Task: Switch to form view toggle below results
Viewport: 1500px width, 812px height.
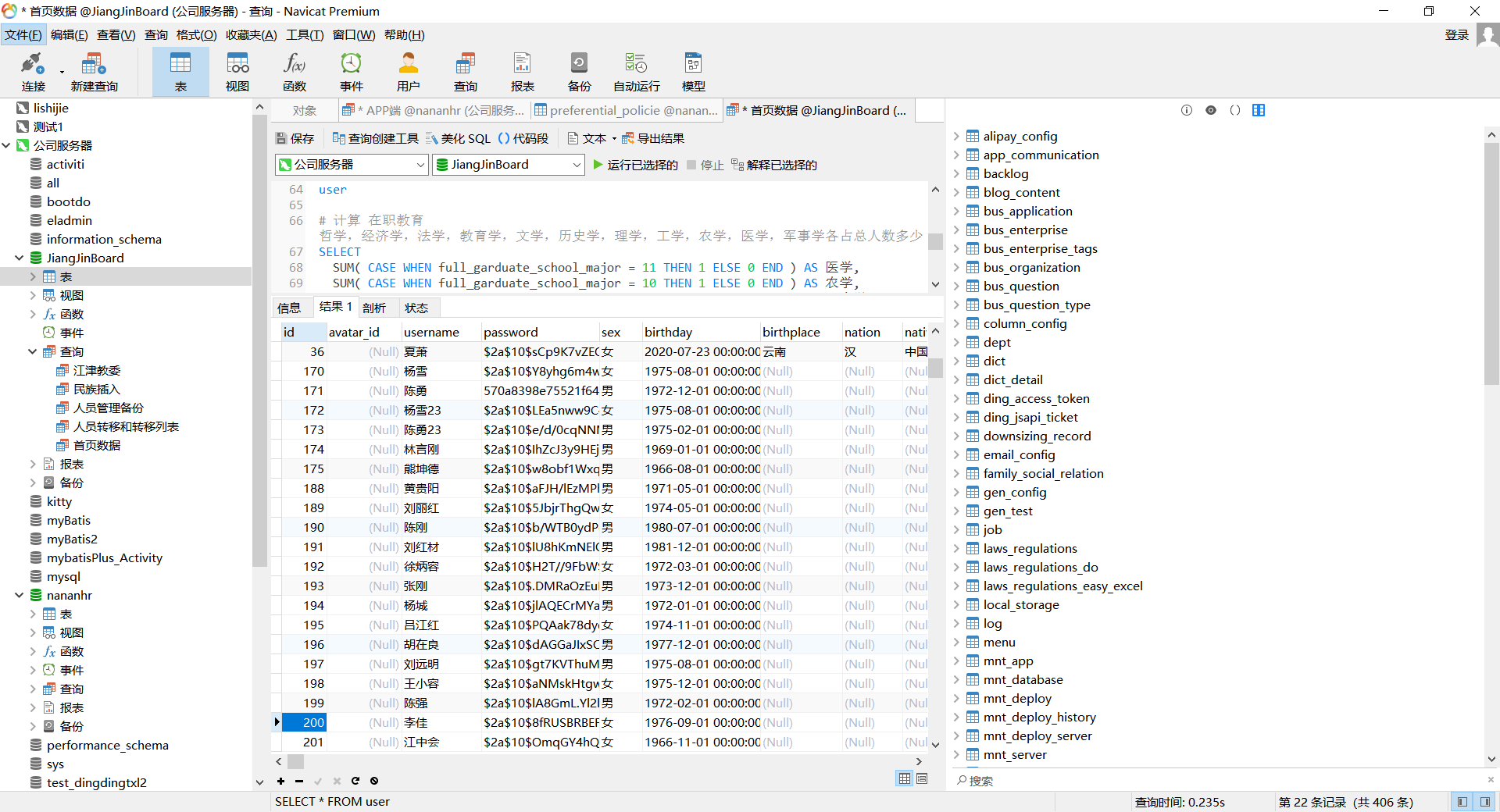Action: [x=922, y=778]
